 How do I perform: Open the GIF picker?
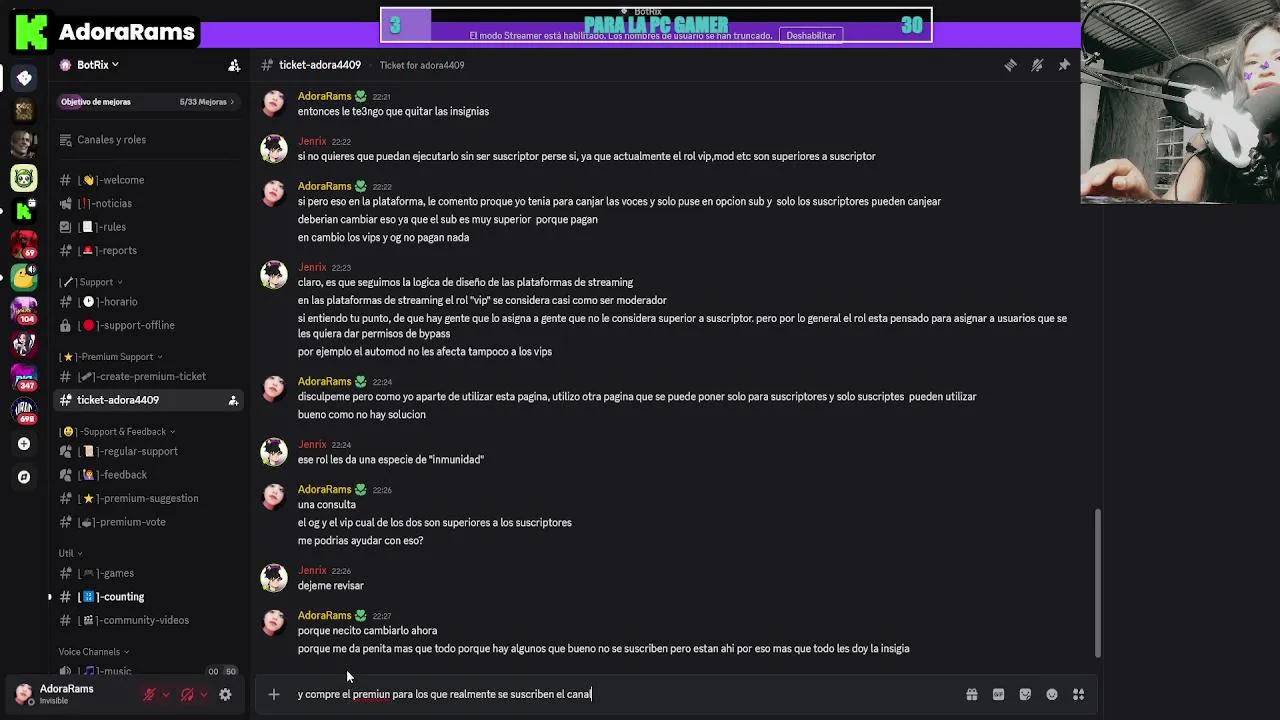[x=998, y=694]
